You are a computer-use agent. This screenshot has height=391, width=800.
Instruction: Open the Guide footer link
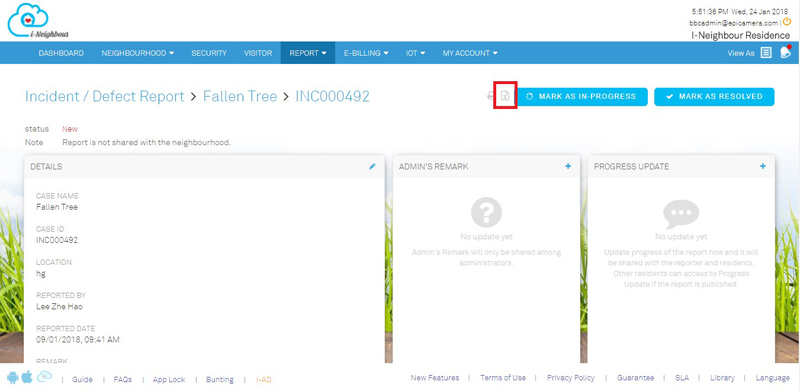tap(82, 380)
